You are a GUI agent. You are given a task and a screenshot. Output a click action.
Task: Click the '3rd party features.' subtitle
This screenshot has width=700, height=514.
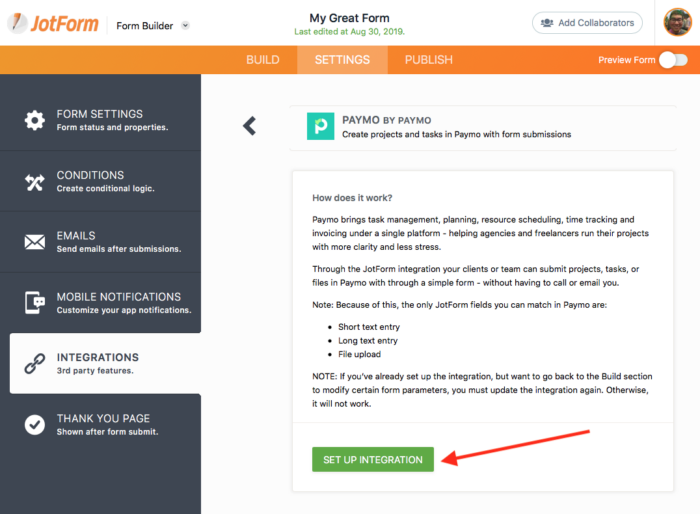coord(95,371)
